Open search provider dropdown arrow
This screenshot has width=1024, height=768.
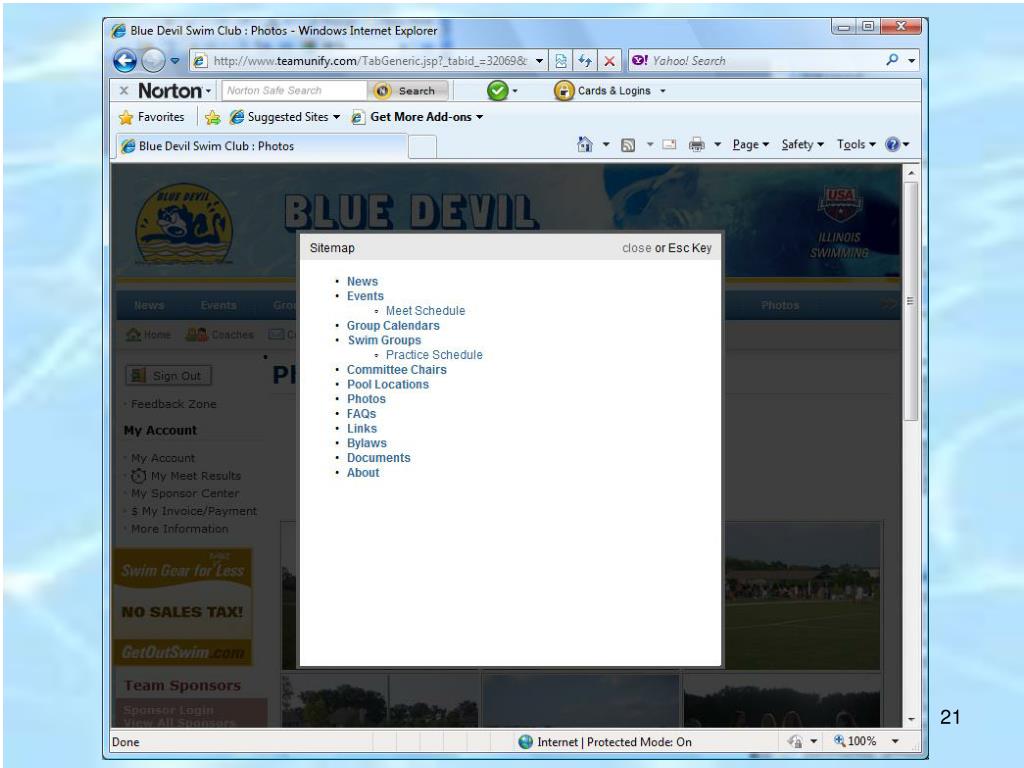(x=912, y=61)
